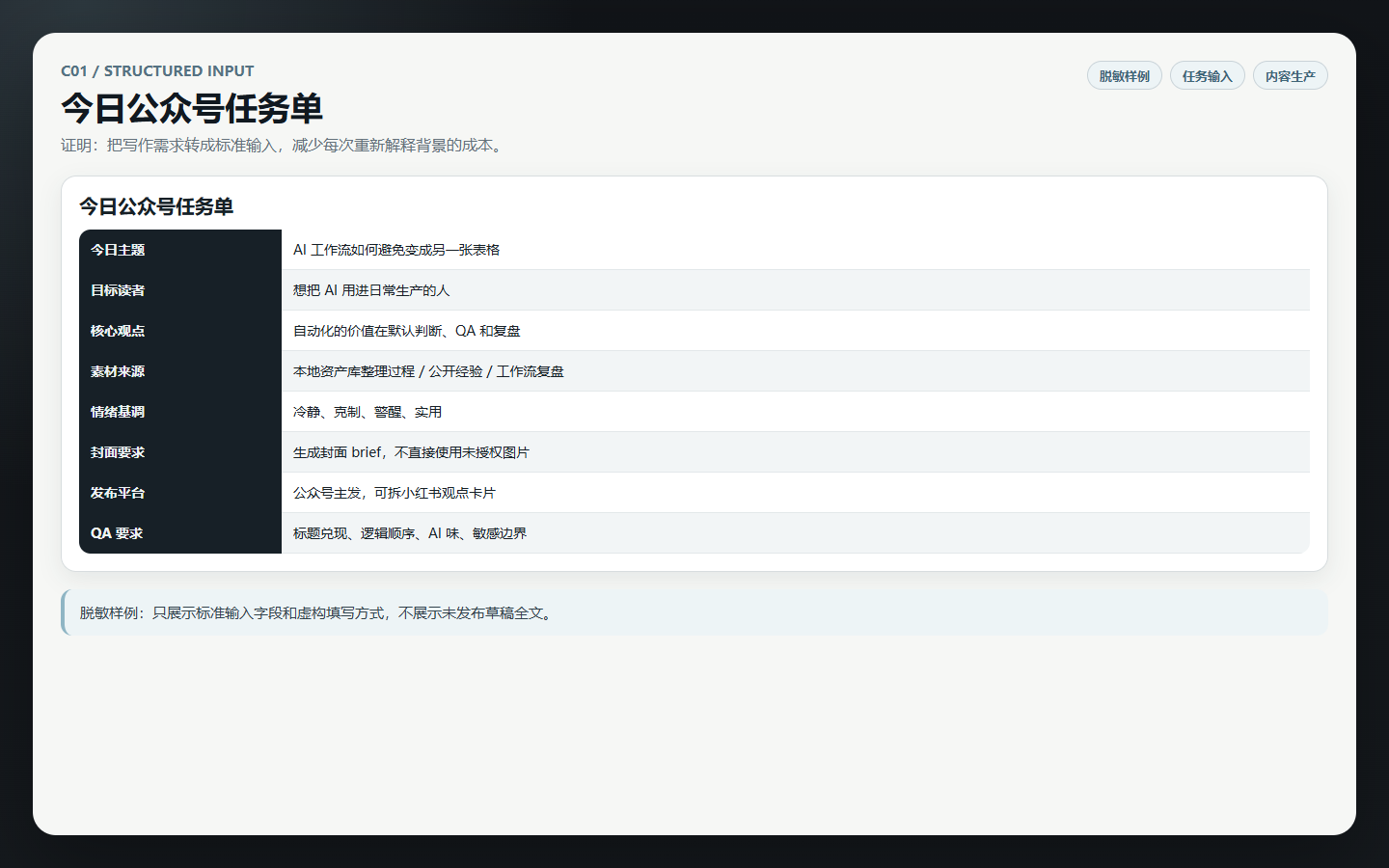Click the 今日公众号任务单 card title
Viewport: 1389px width, 868px height.
point(156,206)
